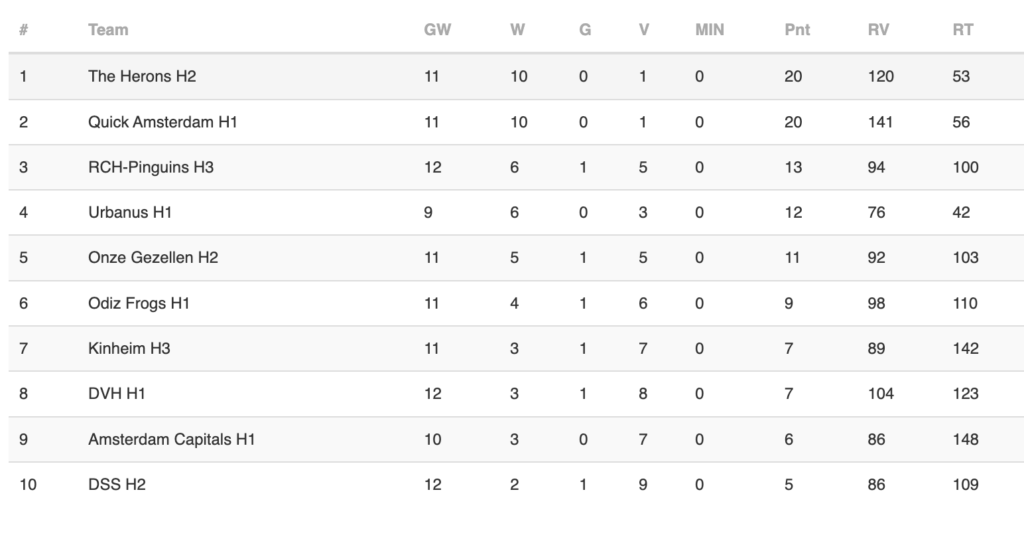
Task: Click the RV column header
Action: (x=878, y=30)
